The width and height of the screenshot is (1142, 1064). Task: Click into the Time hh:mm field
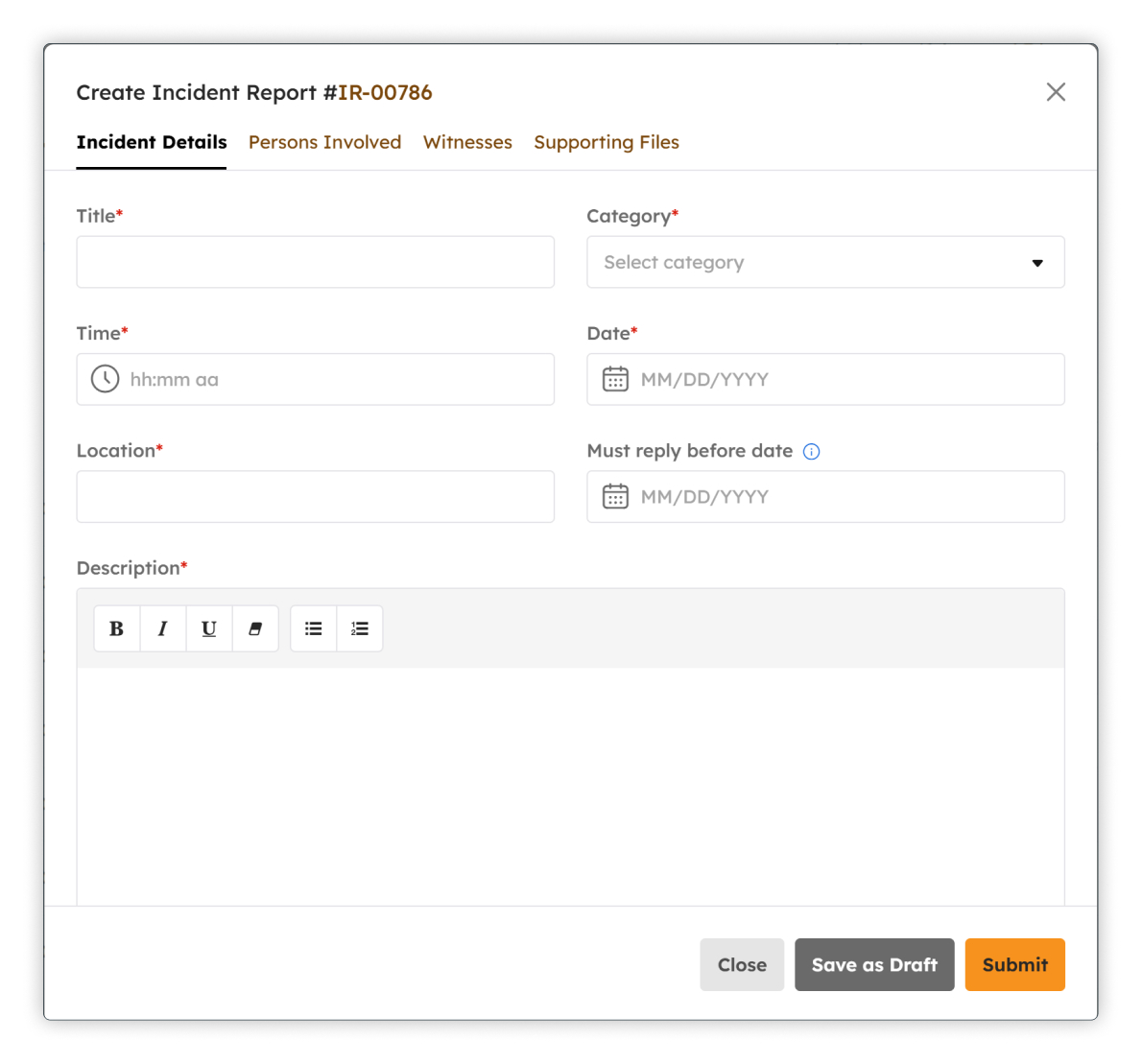316,379
